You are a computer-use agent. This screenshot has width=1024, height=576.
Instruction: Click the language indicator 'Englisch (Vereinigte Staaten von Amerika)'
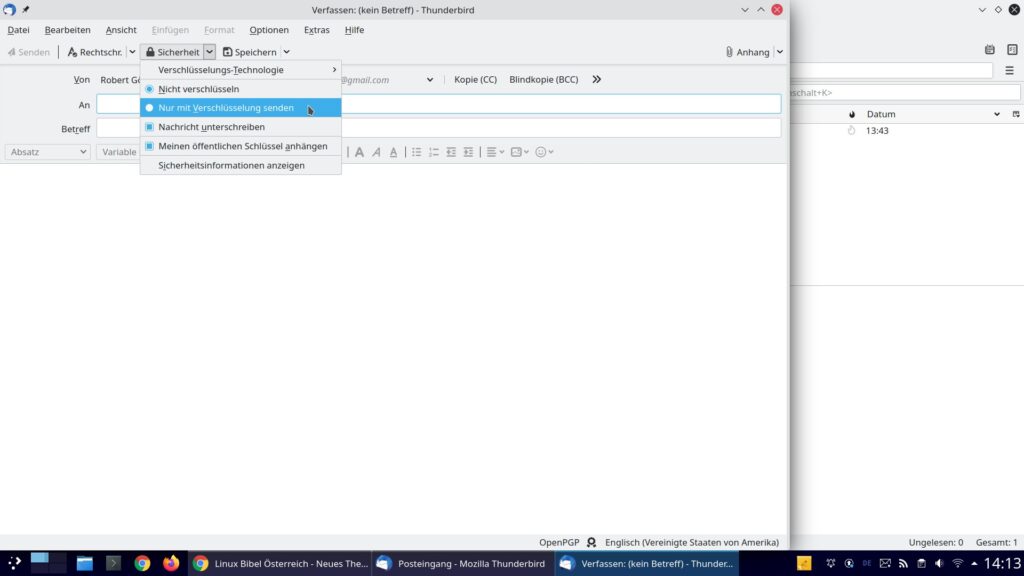point(692,543)
